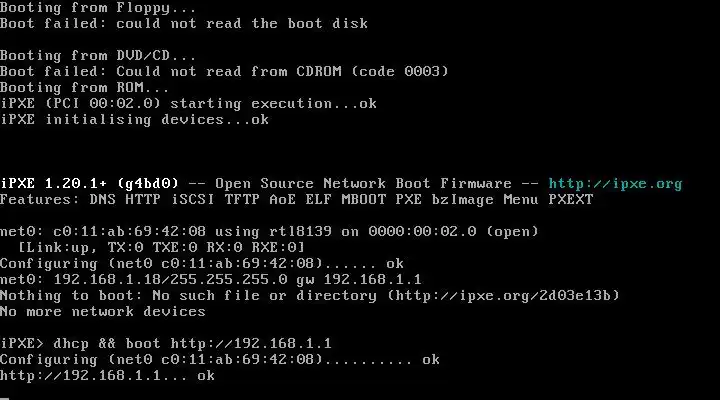Click the boot URL http://192.168.1.1 in command
This screenshot has width=720, height=400.
[251, 344]
